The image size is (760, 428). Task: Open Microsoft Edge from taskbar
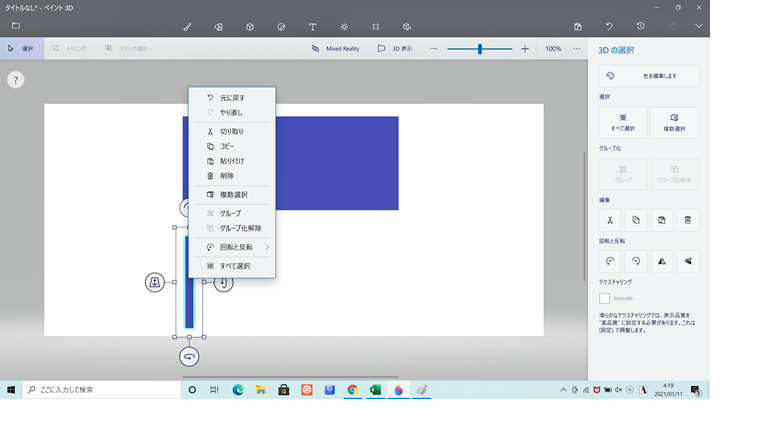(x=238, y=390)
